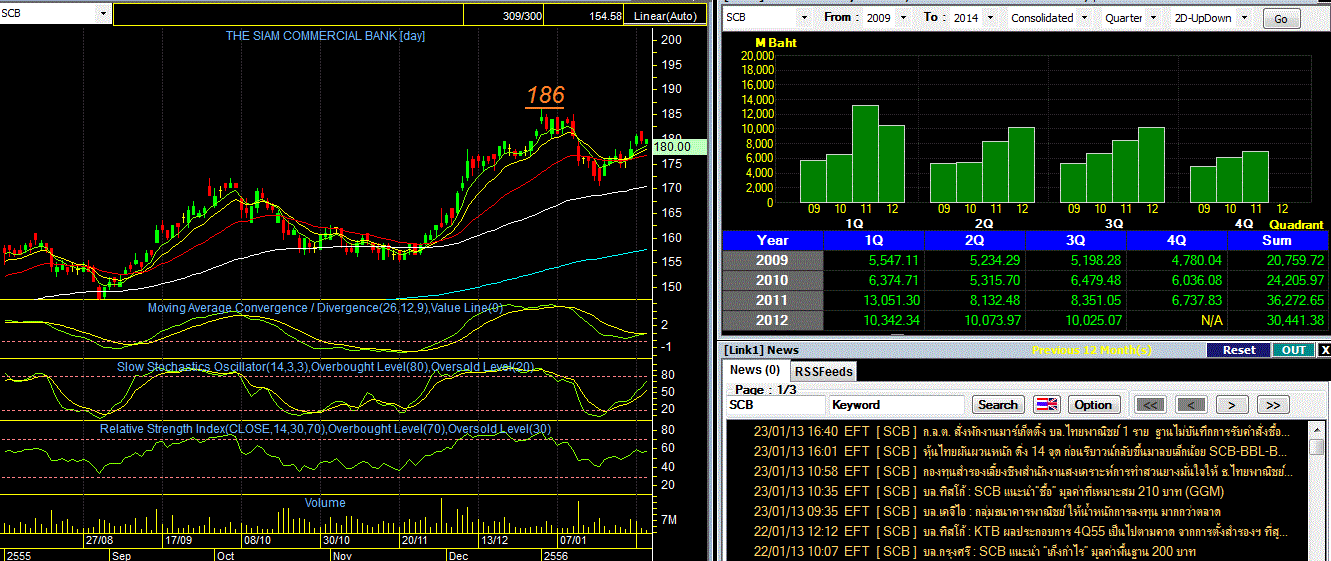
Task: Click the Slow Stochastics Oscillator indicator title
Action: (x=325, y=368)
